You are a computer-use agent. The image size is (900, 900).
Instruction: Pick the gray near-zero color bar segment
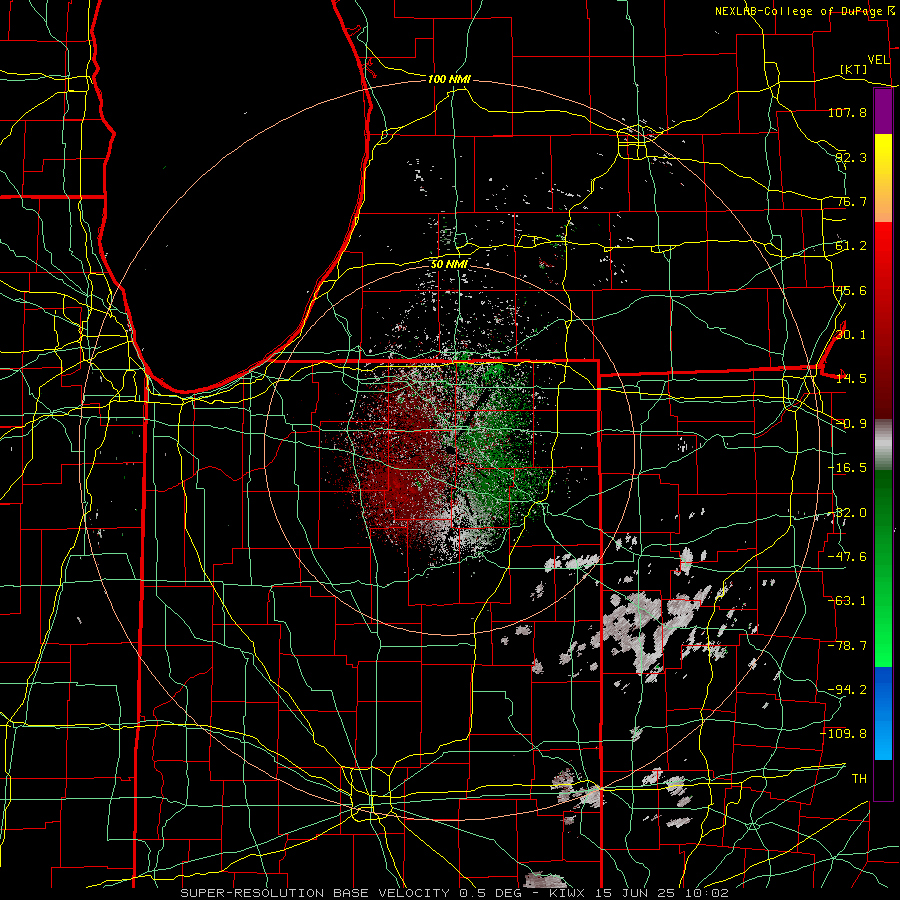click(883, 445)
